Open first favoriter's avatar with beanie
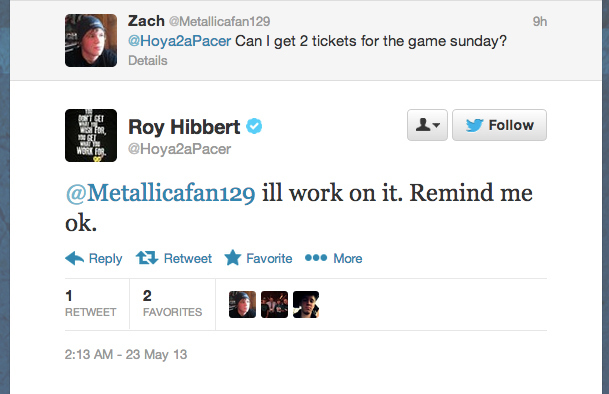Viewport: 609px width, 394px height. pos(242,305)
